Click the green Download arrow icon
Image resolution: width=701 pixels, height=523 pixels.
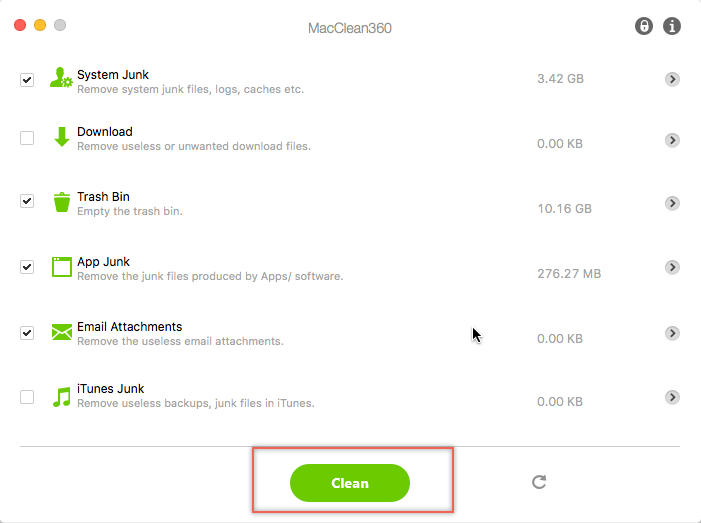point(61,138)
